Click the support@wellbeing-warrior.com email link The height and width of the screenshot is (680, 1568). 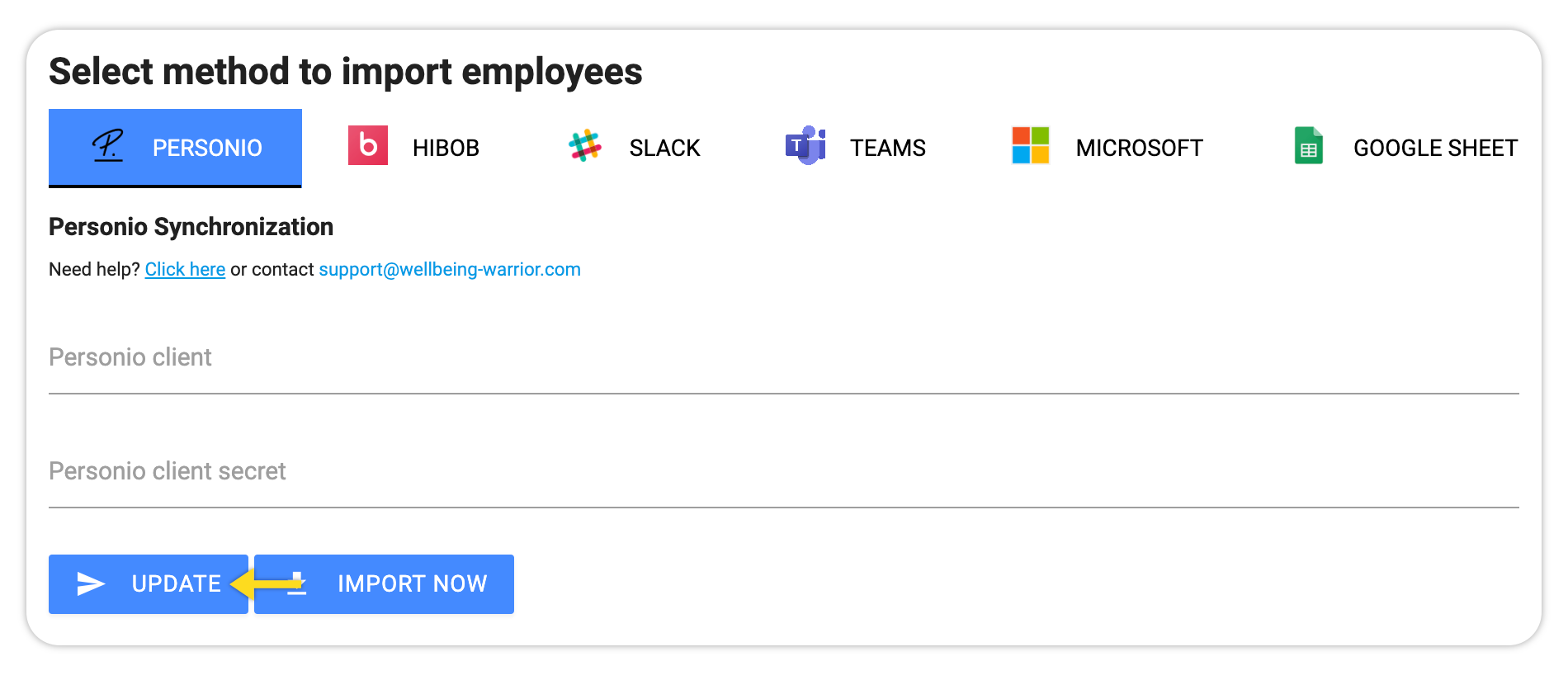(450, 270)
